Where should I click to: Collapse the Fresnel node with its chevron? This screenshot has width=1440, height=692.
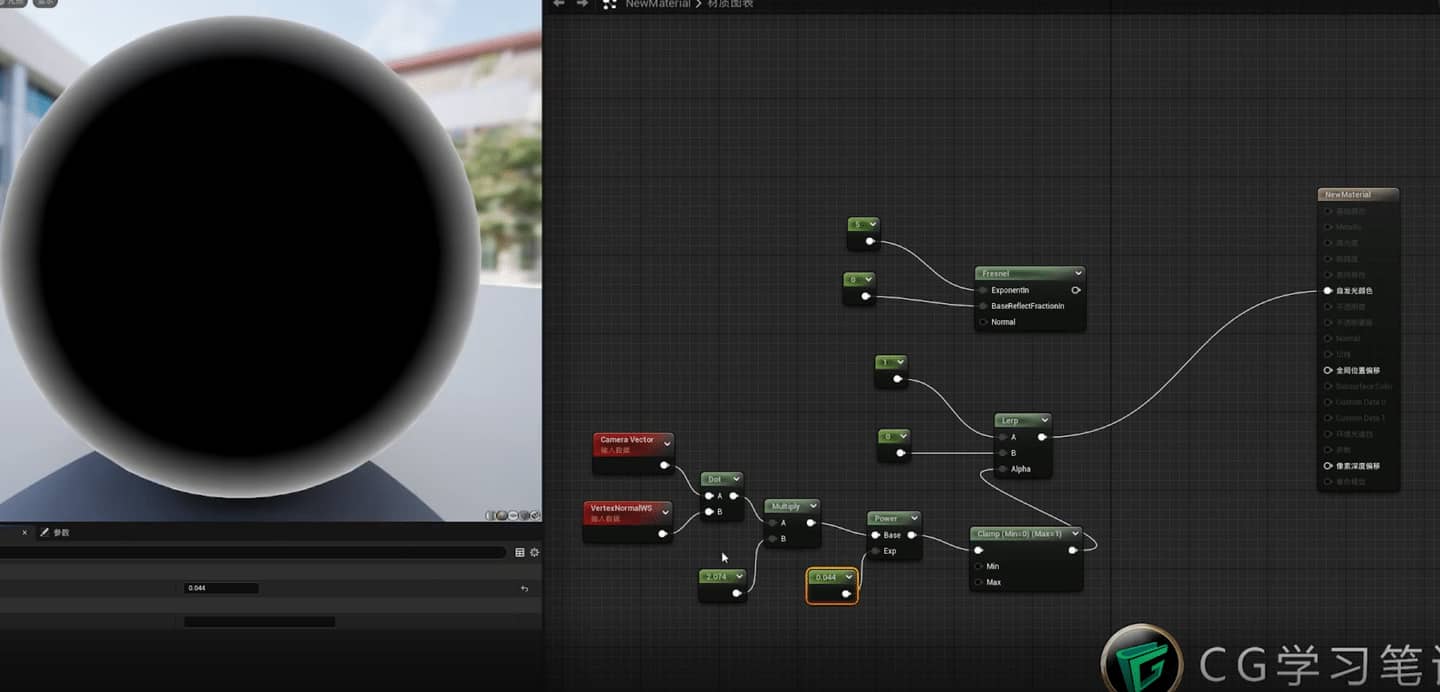coord(1077,273)
